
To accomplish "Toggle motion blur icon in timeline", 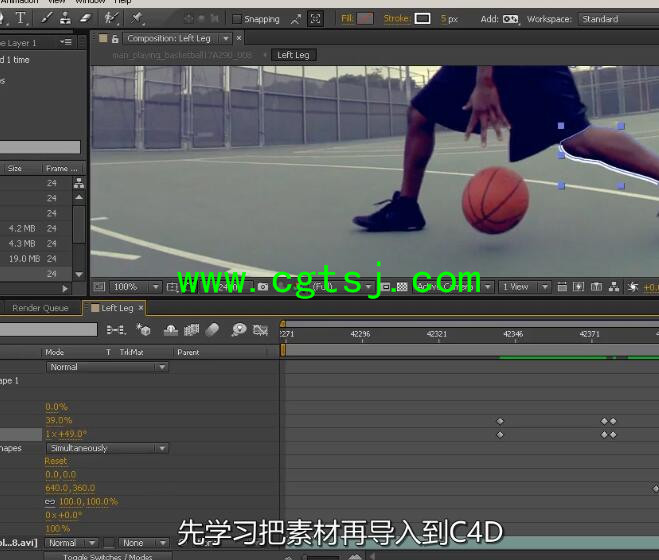I will coord(213,330).
